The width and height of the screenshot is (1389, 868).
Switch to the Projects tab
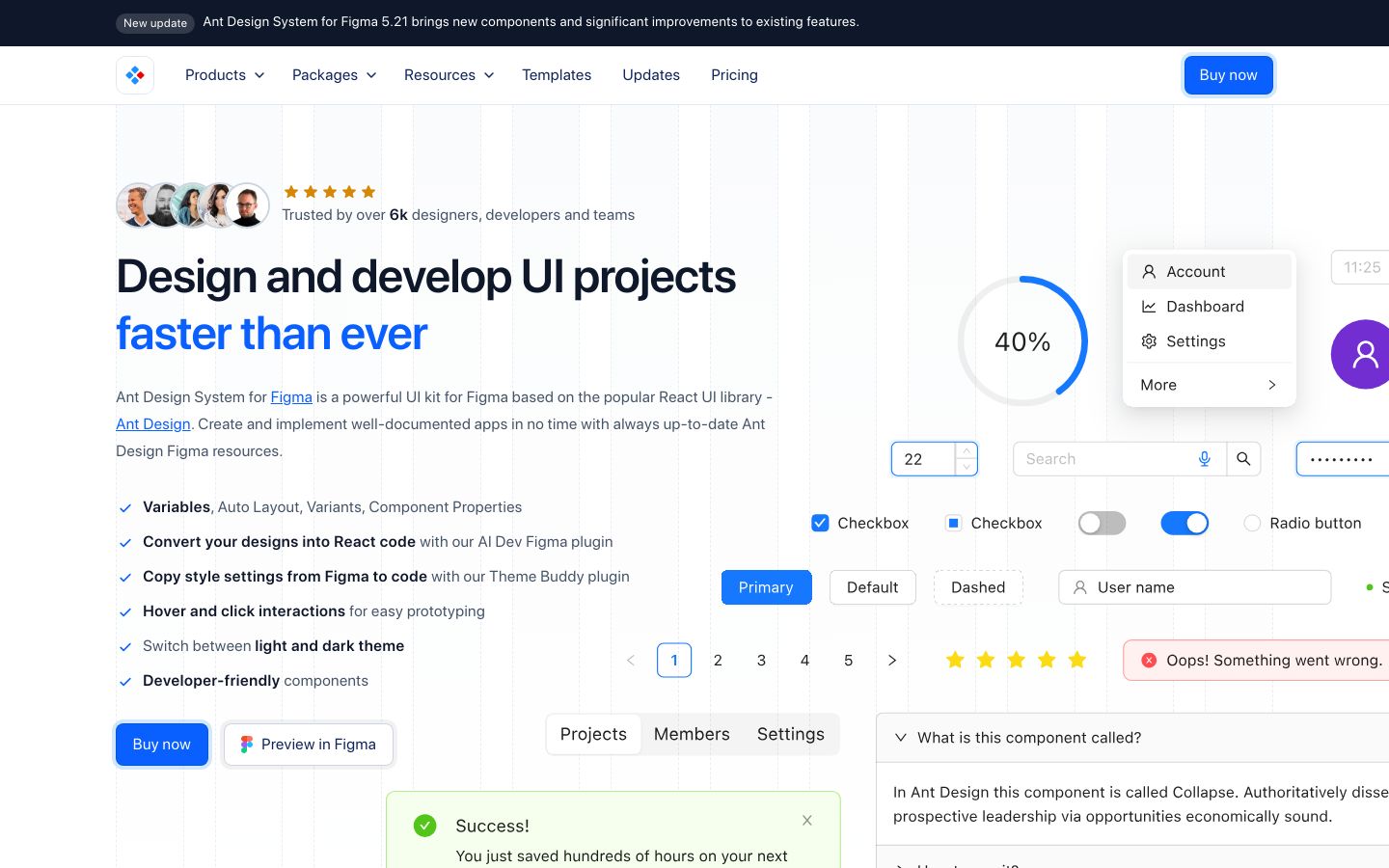(593, 735)
